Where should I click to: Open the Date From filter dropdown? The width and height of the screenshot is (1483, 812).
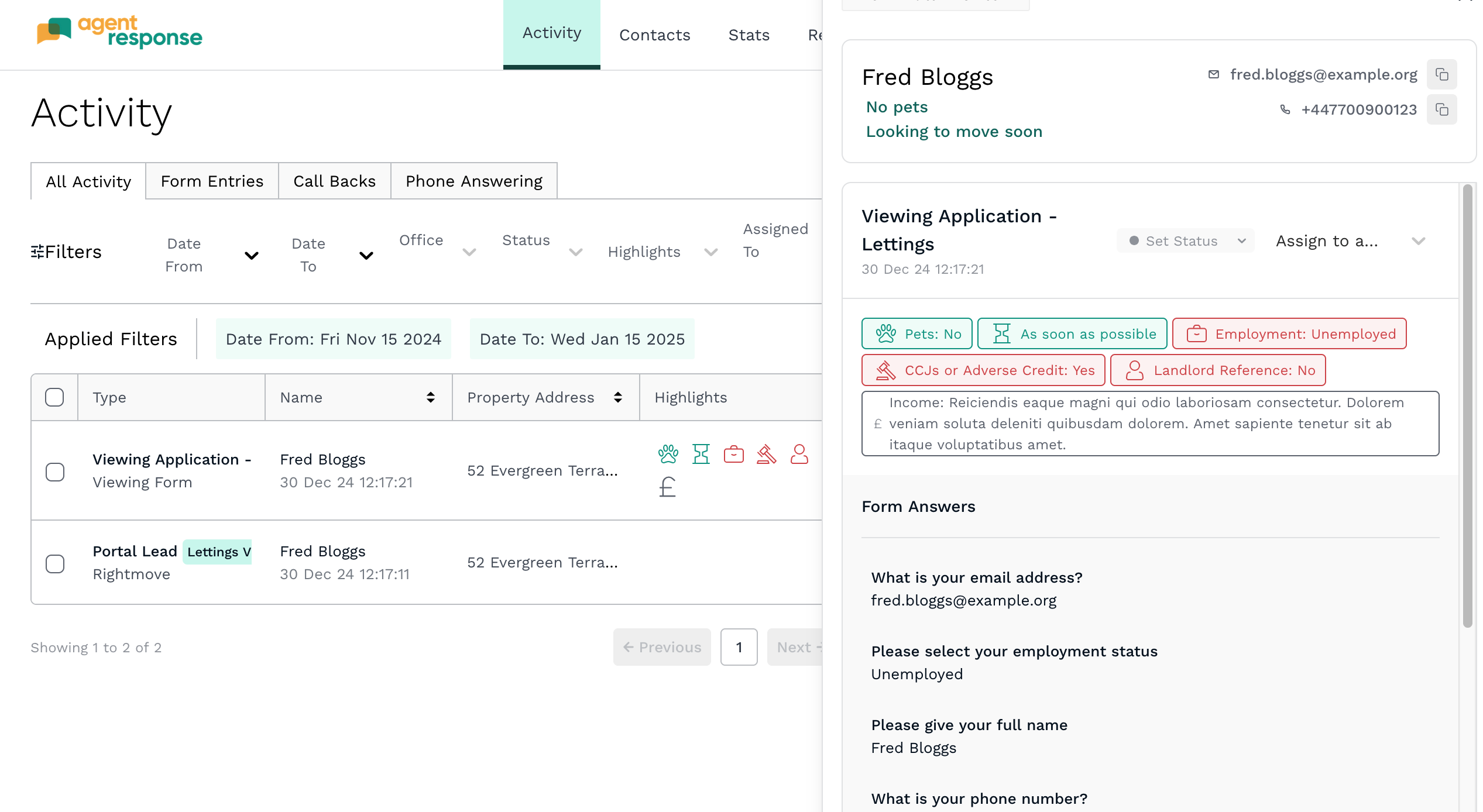pos(211,255)
